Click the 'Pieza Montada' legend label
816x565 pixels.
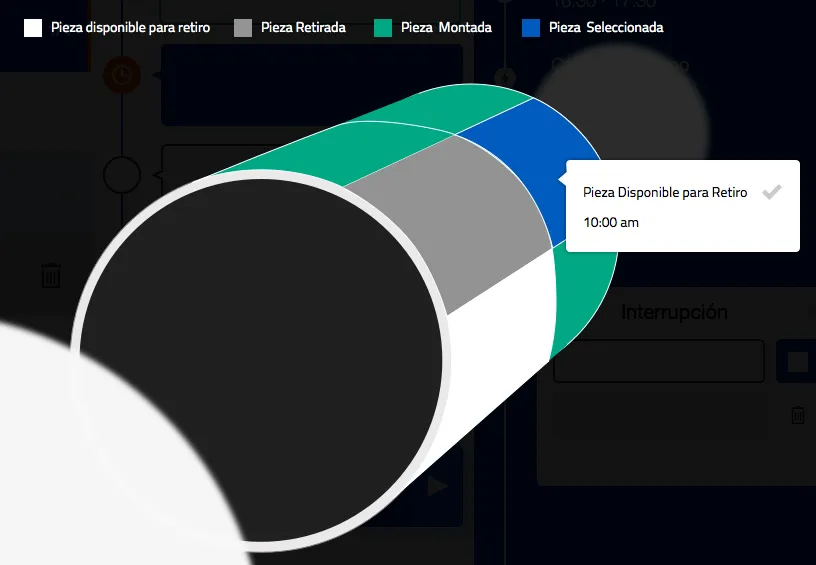click(446, 28)
